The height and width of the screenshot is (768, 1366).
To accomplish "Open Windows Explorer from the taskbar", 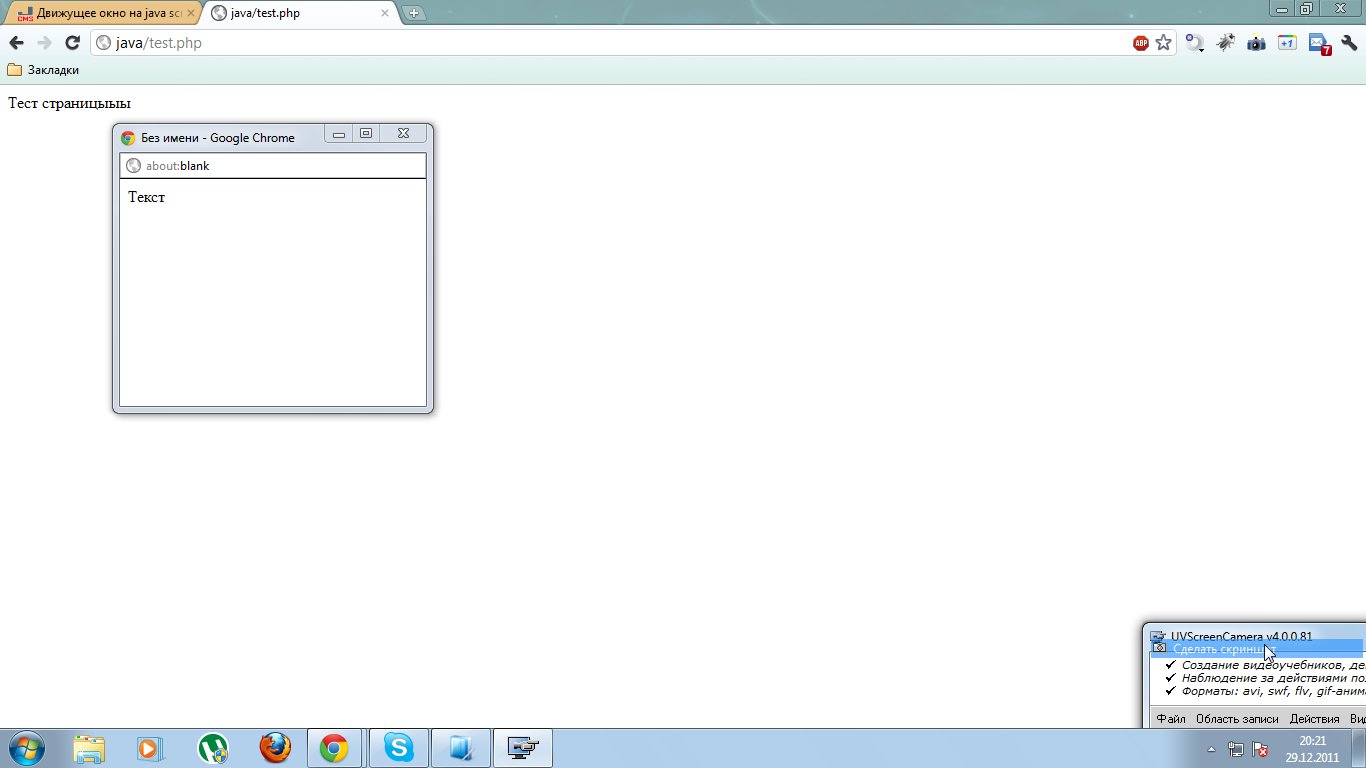I will tap(88, 748).
